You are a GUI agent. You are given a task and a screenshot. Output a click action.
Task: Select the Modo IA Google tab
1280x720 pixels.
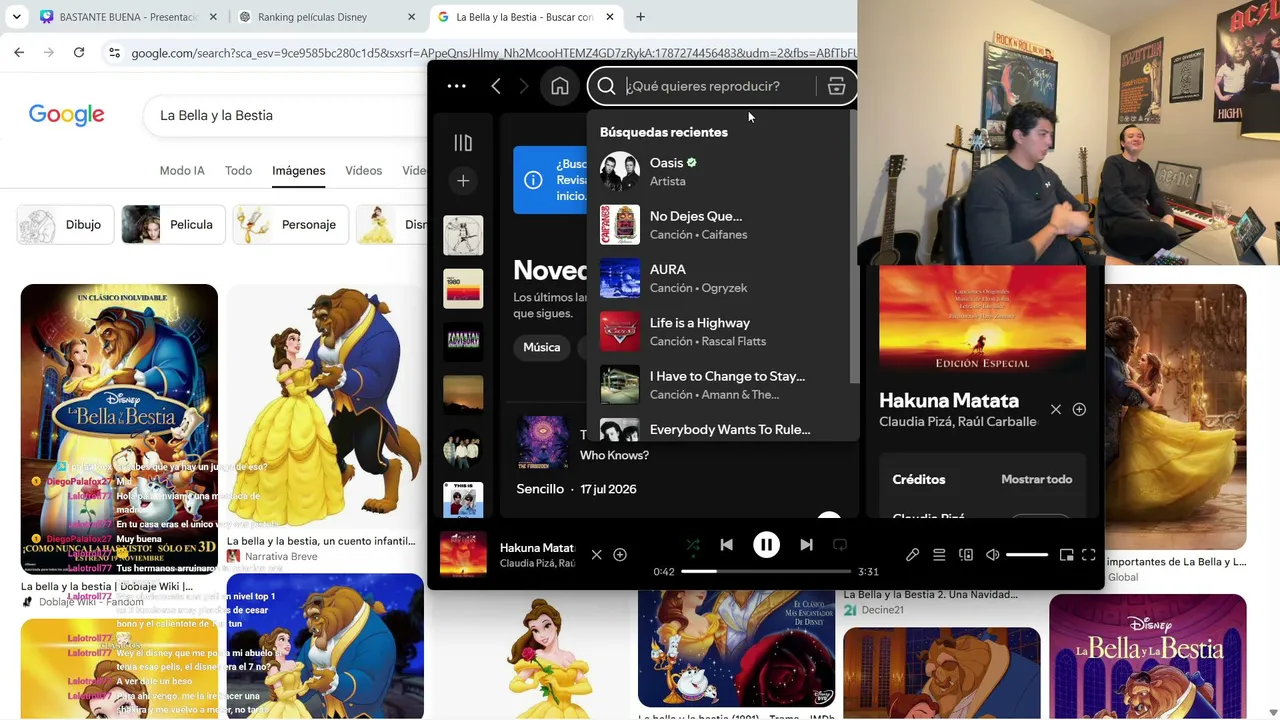tap(182, 171)
